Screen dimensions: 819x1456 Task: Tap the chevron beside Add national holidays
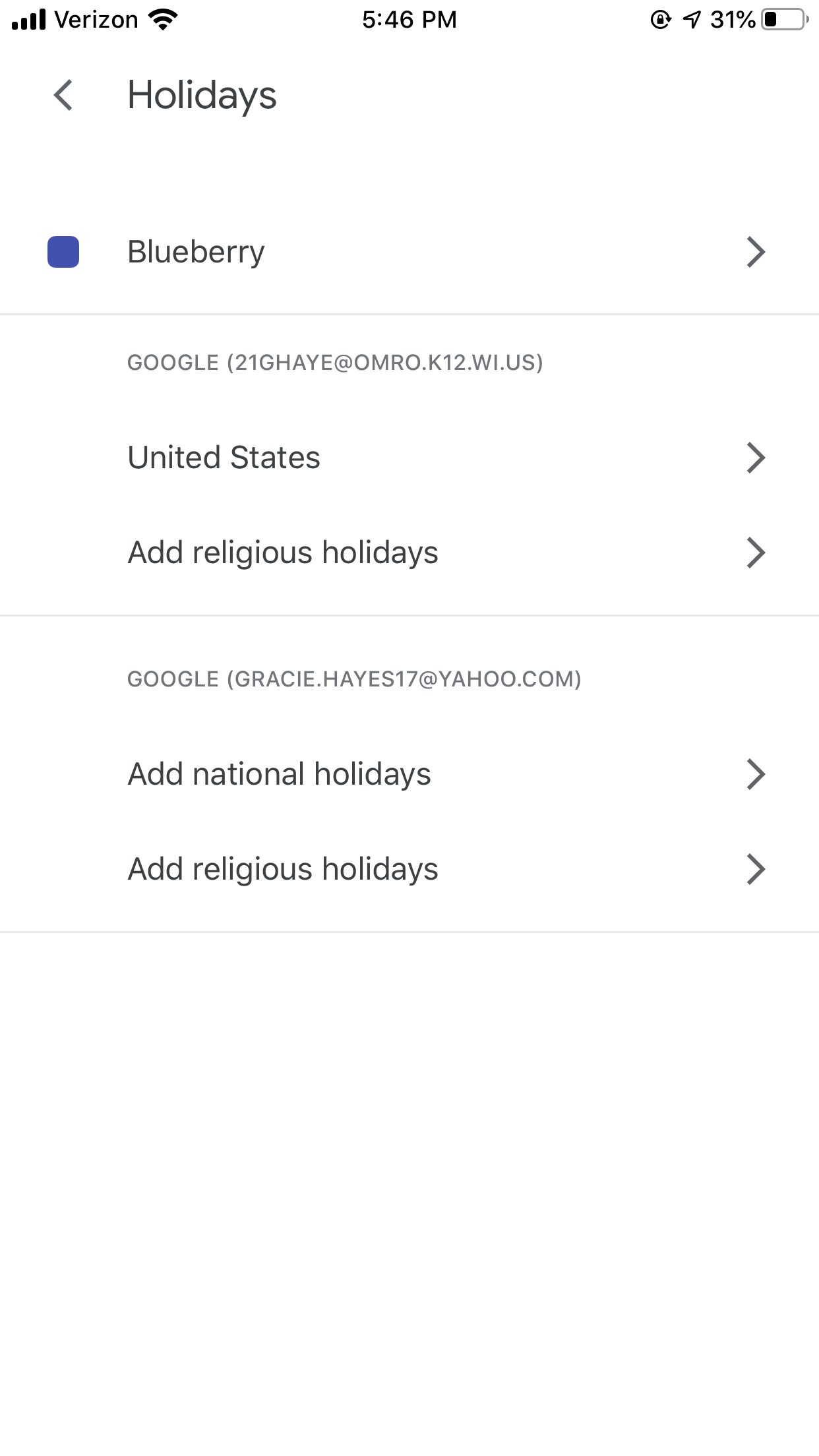756,774
